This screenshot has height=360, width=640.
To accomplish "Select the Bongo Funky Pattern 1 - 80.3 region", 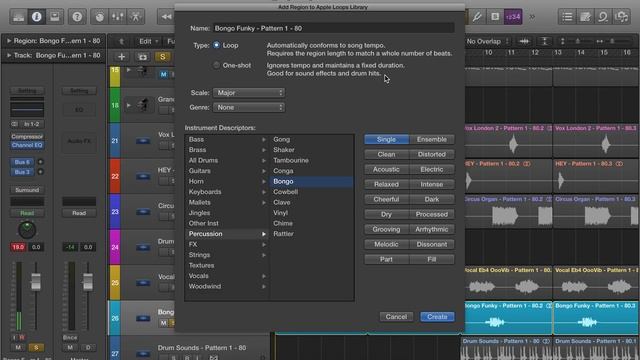I will pos(596,318).
